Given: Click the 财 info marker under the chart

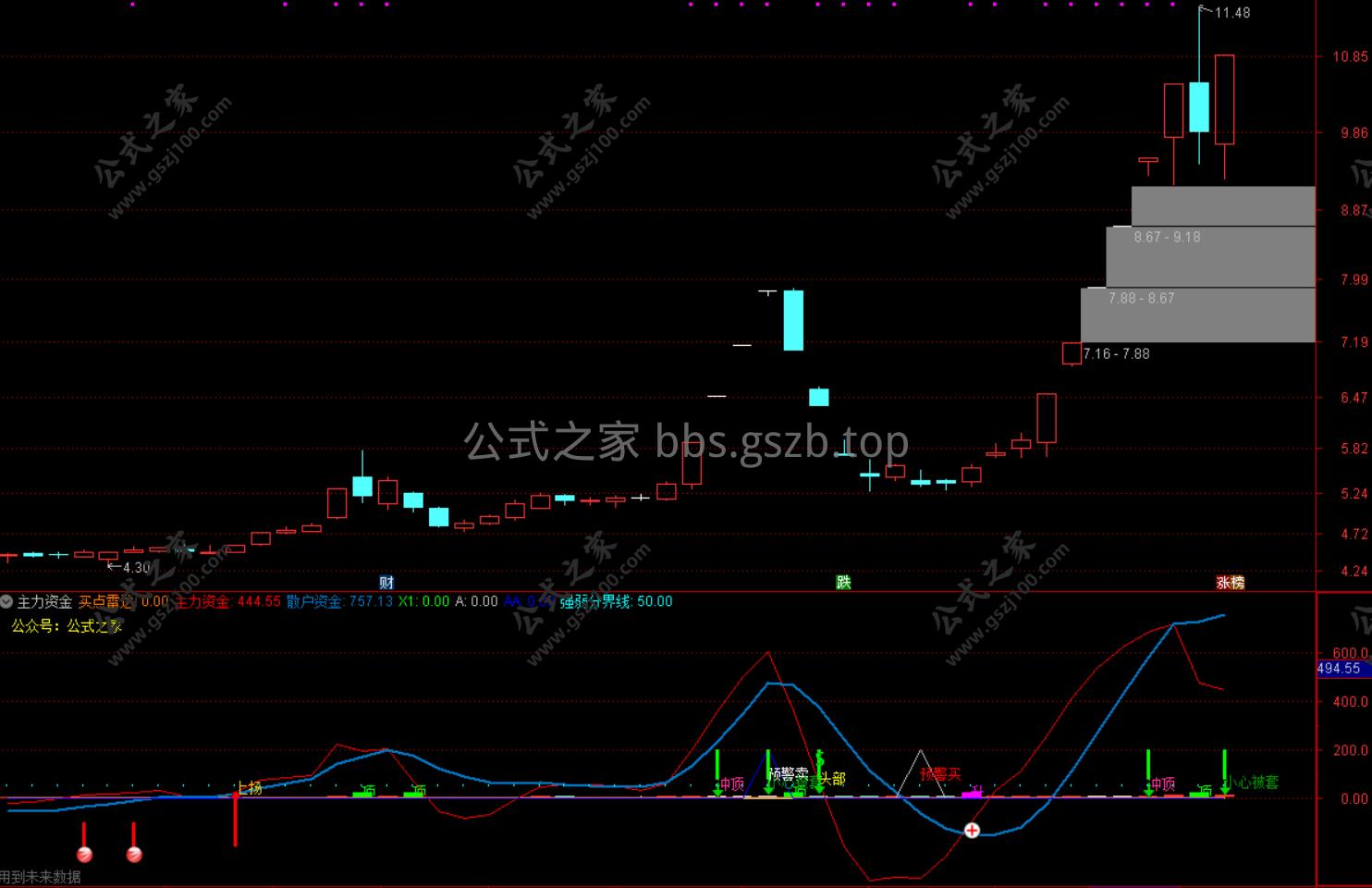Looking at the screenshot, I should click(x=387, y=582).
